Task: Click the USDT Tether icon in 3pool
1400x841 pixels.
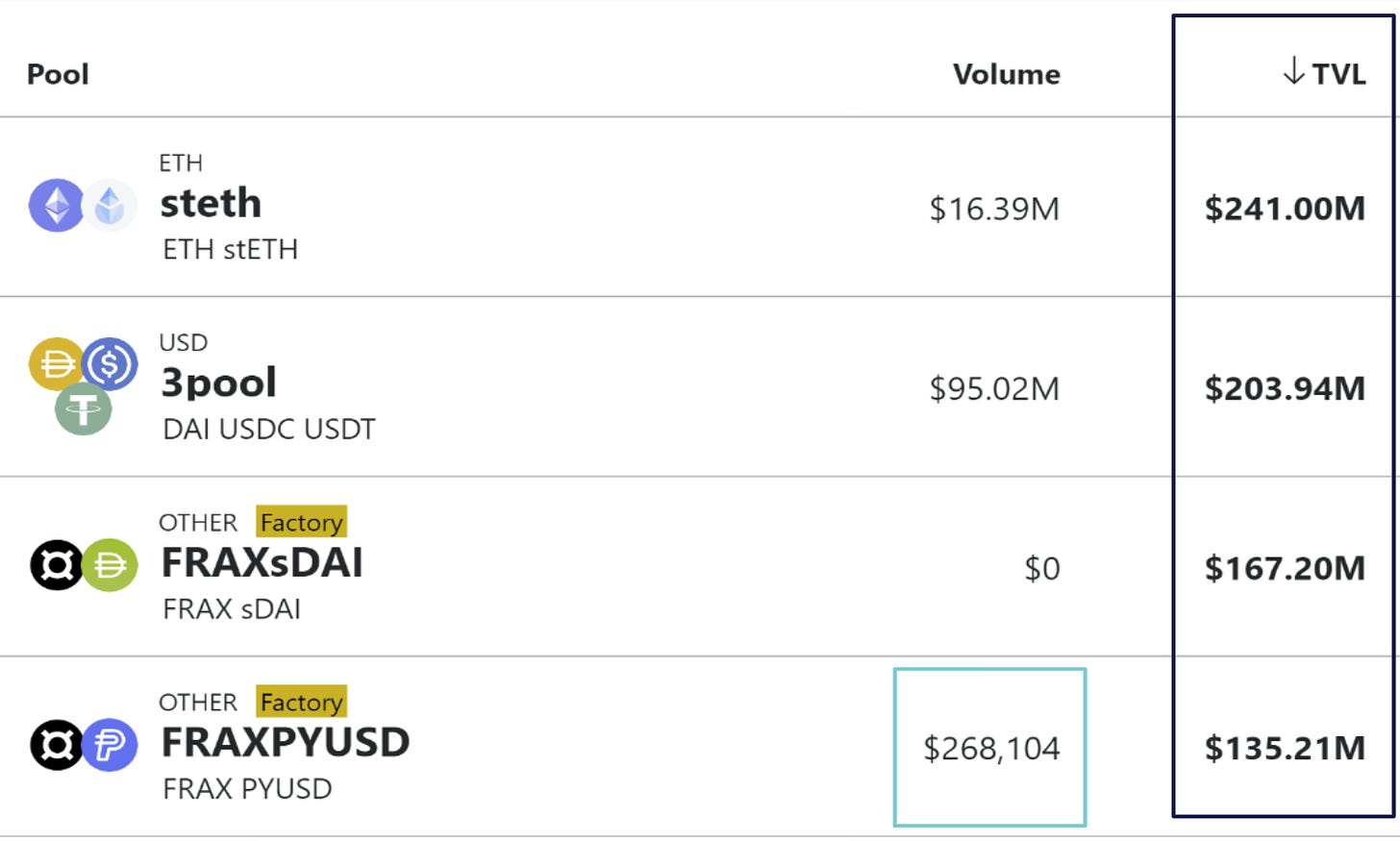Action: point(84,408)
